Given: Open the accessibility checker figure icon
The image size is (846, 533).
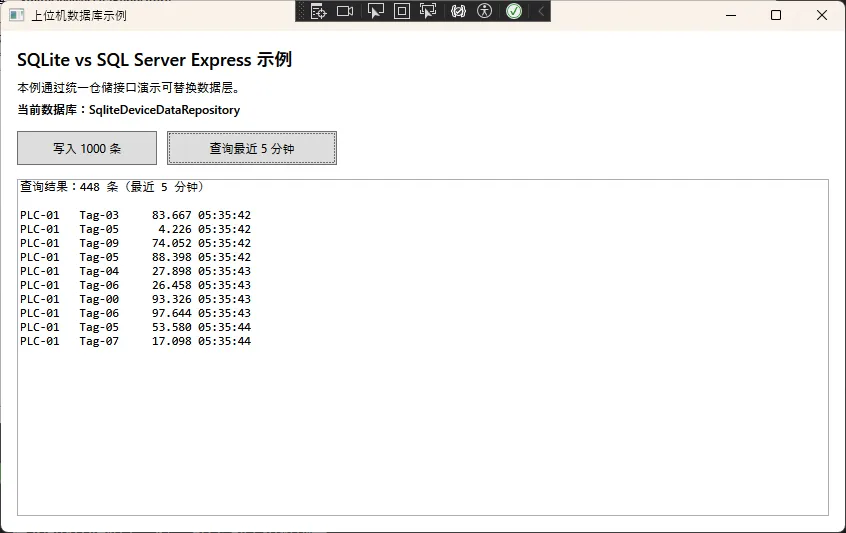Looking at the screenshot, I should pyautogui.click(x=485, y=11).
